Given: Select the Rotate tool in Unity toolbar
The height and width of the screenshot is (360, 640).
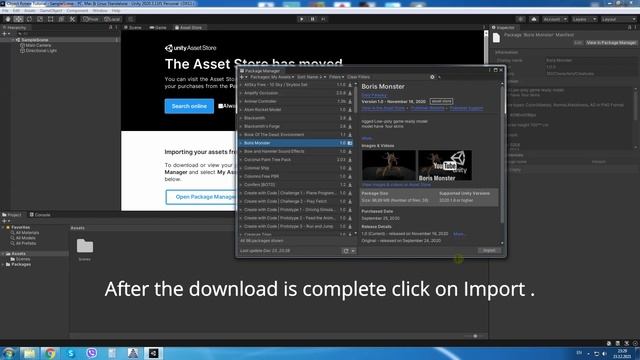Looking at the screenshot, I should 29,19.
